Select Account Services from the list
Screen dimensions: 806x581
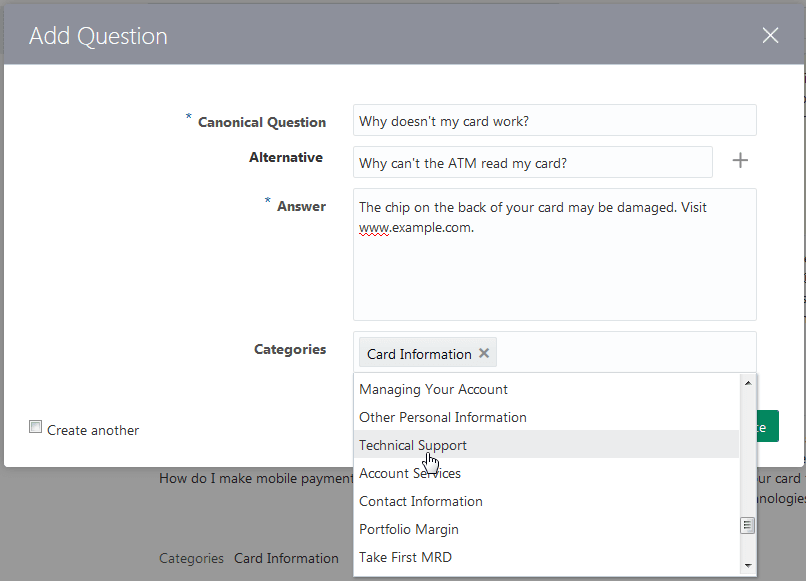[x=409, y=473]
